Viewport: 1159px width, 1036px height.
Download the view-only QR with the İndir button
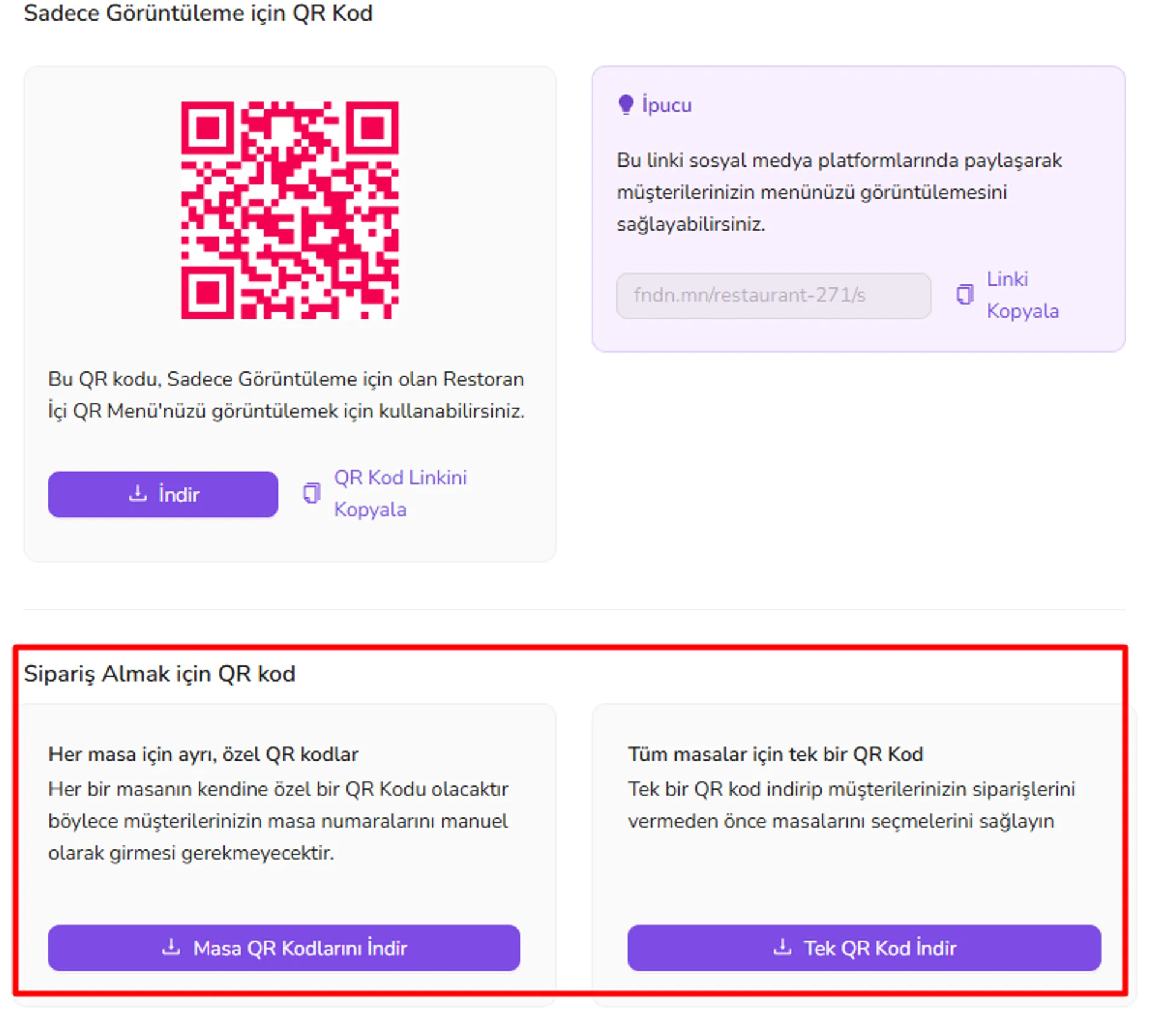[x=163, y=494]
